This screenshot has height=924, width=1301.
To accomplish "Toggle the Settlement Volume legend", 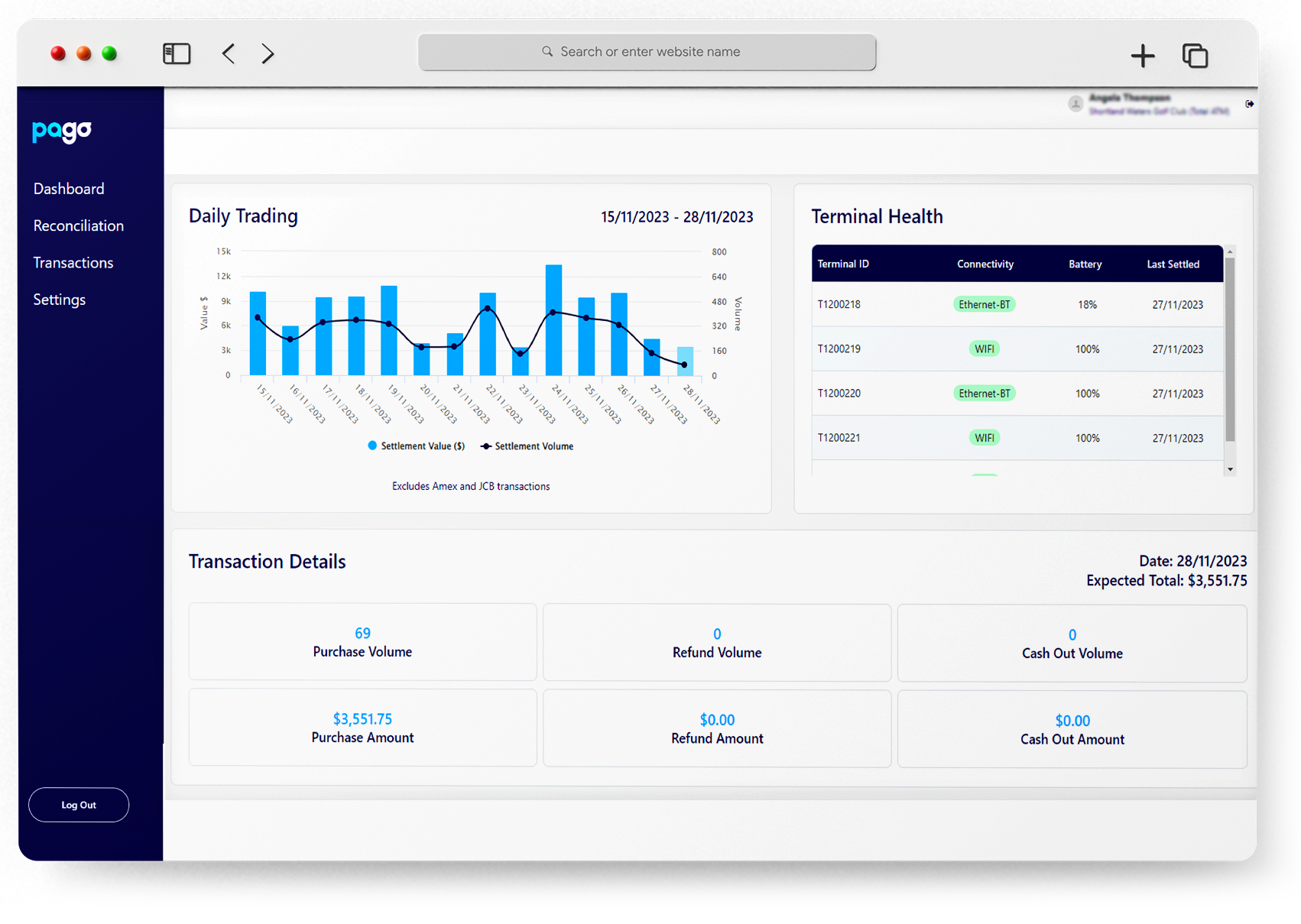I will 527,446.
